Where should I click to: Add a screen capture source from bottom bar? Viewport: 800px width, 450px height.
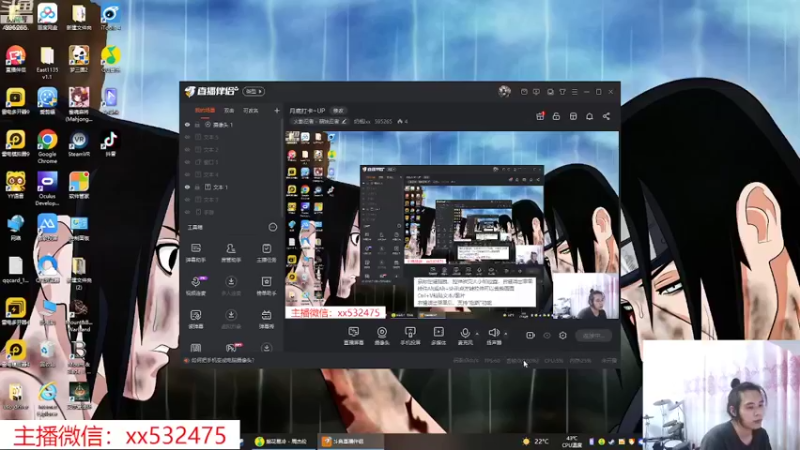pyautogui.click(x=354, y=336)
